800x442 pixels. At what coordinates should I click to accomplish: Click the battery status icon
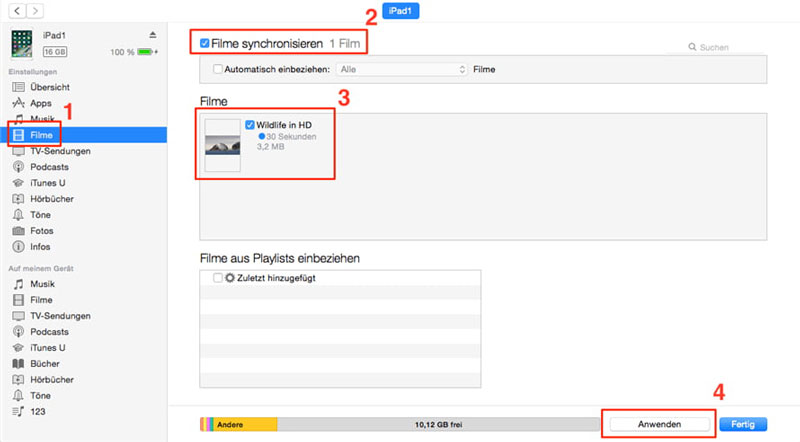[147, 52]
